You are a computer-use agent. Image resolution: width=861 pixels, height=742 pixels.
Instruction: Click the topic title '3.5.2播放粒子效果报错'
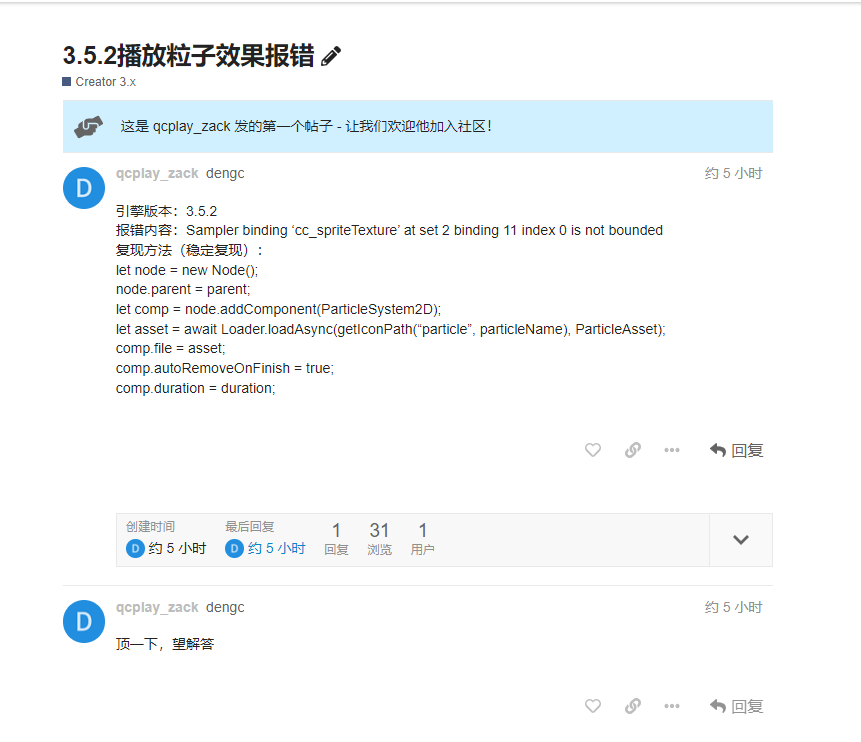click(x=188, y=55)
